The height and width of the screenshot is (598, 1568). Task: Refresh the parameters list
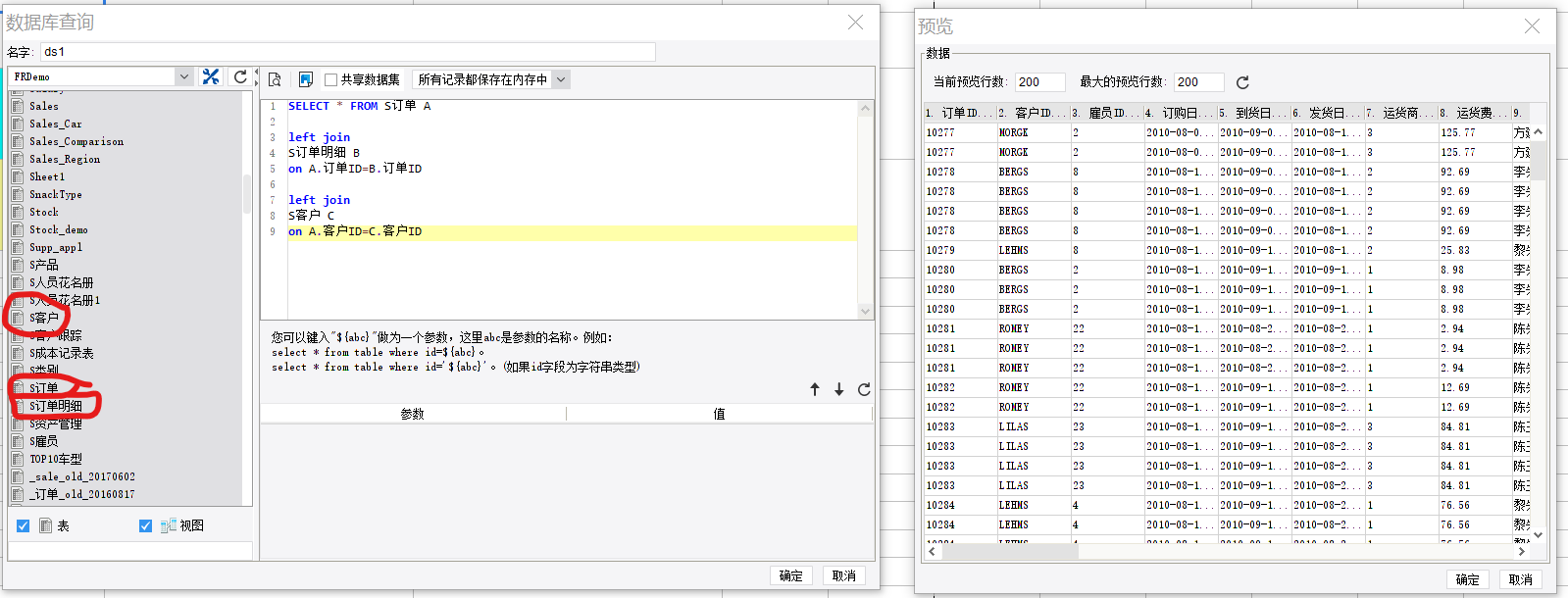click(864, 389)
